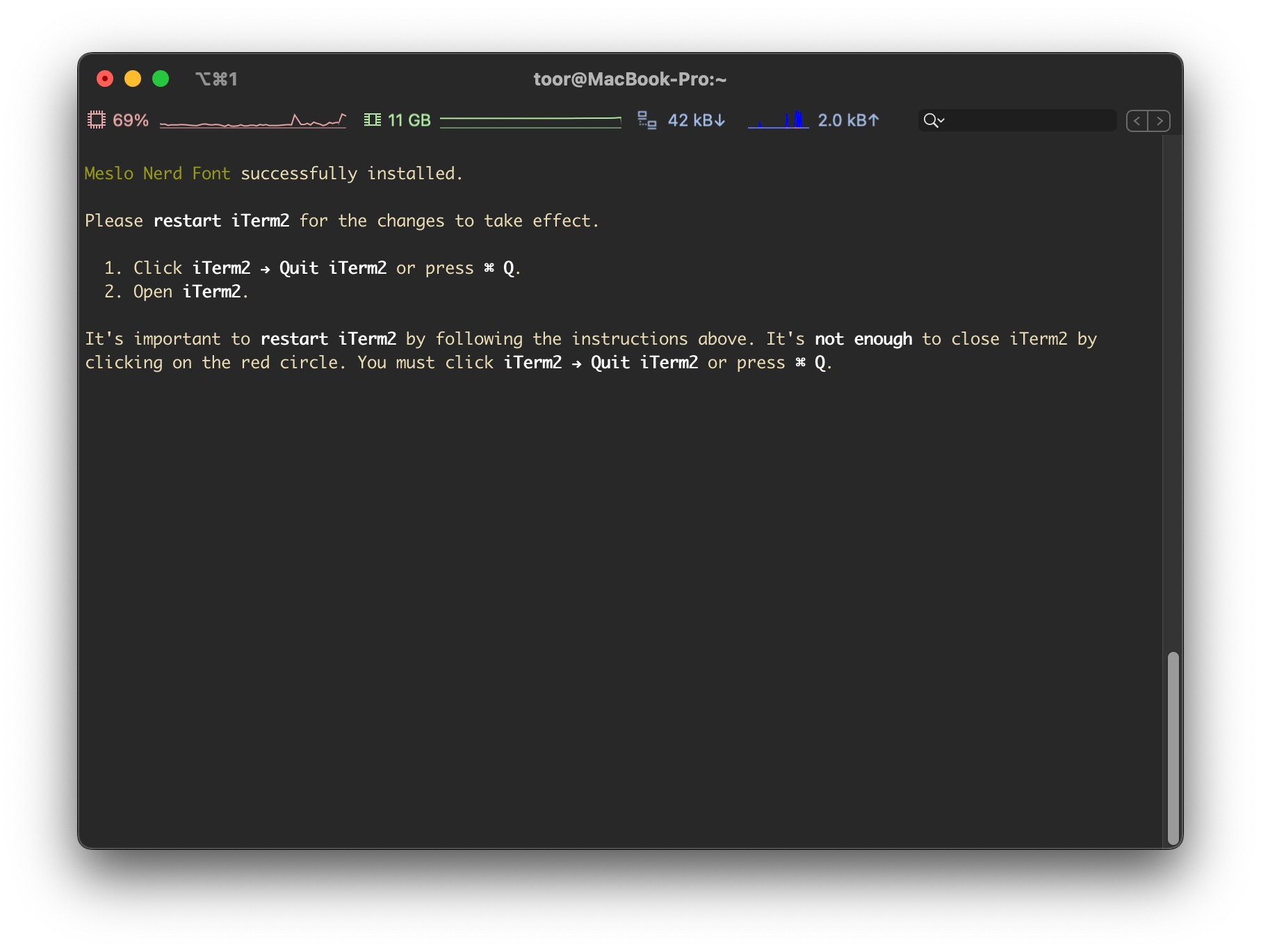Click 'successfully installed.' text
The width and height of the screenshot is (1261, 952).
coord(352,174)
